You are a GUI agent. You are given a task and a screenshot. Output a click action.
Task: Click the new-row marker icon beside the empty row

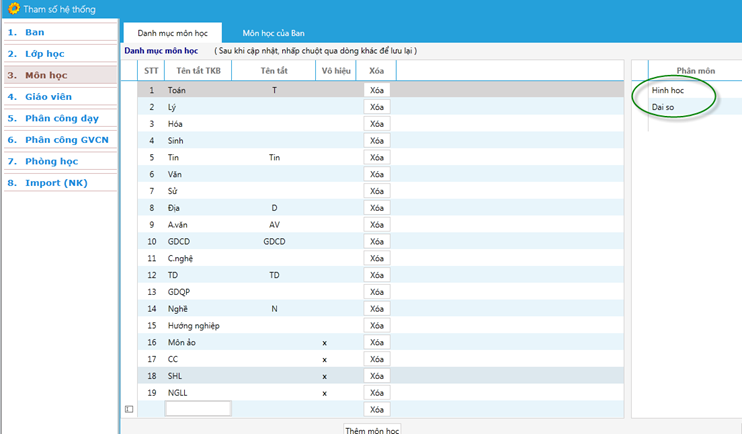(x=129, y=409)
